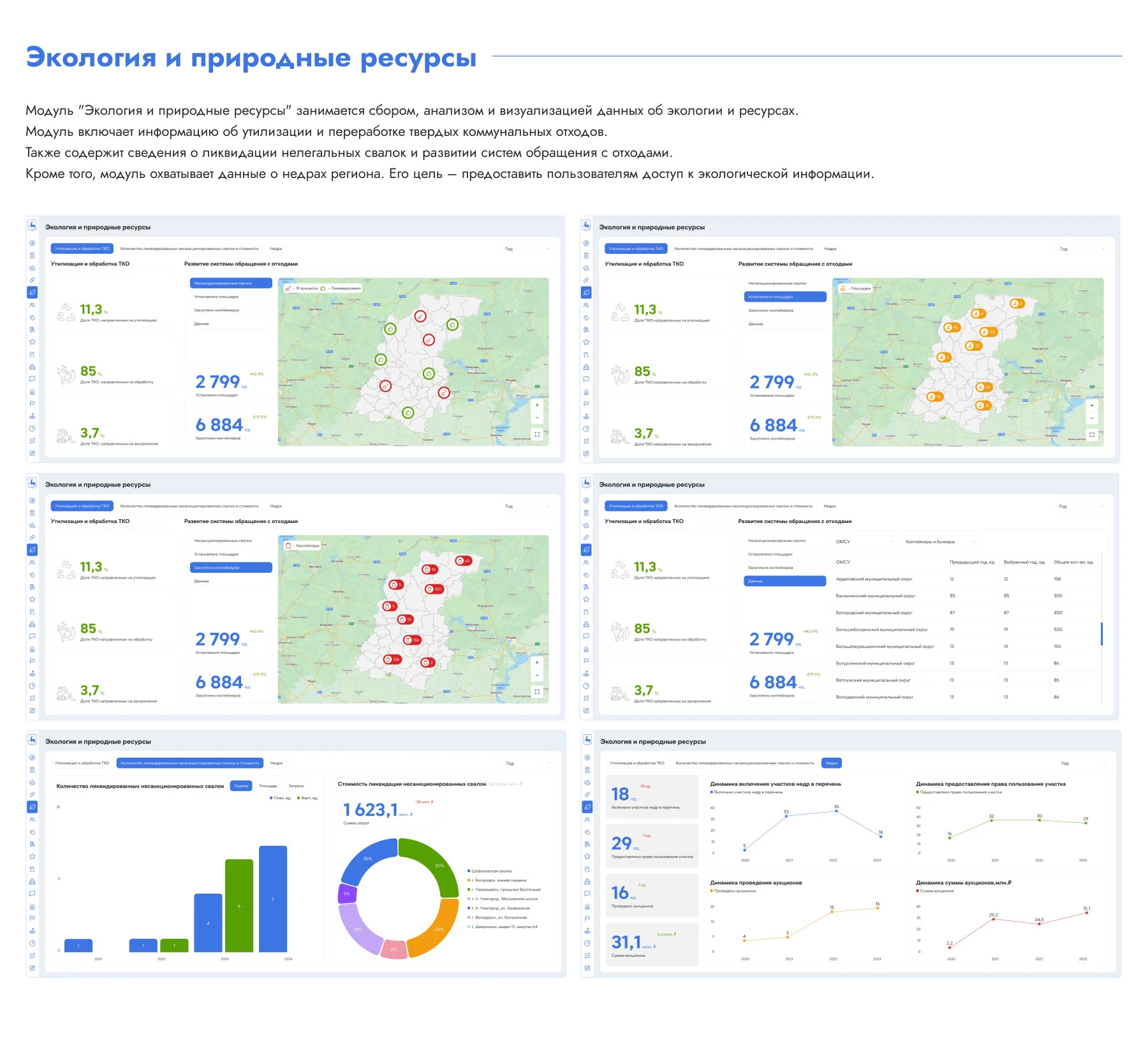This screenshot has height=1048, width=1148.
Task: Toggle Сумма аукционов legend in sum chart
Action: 935,891
